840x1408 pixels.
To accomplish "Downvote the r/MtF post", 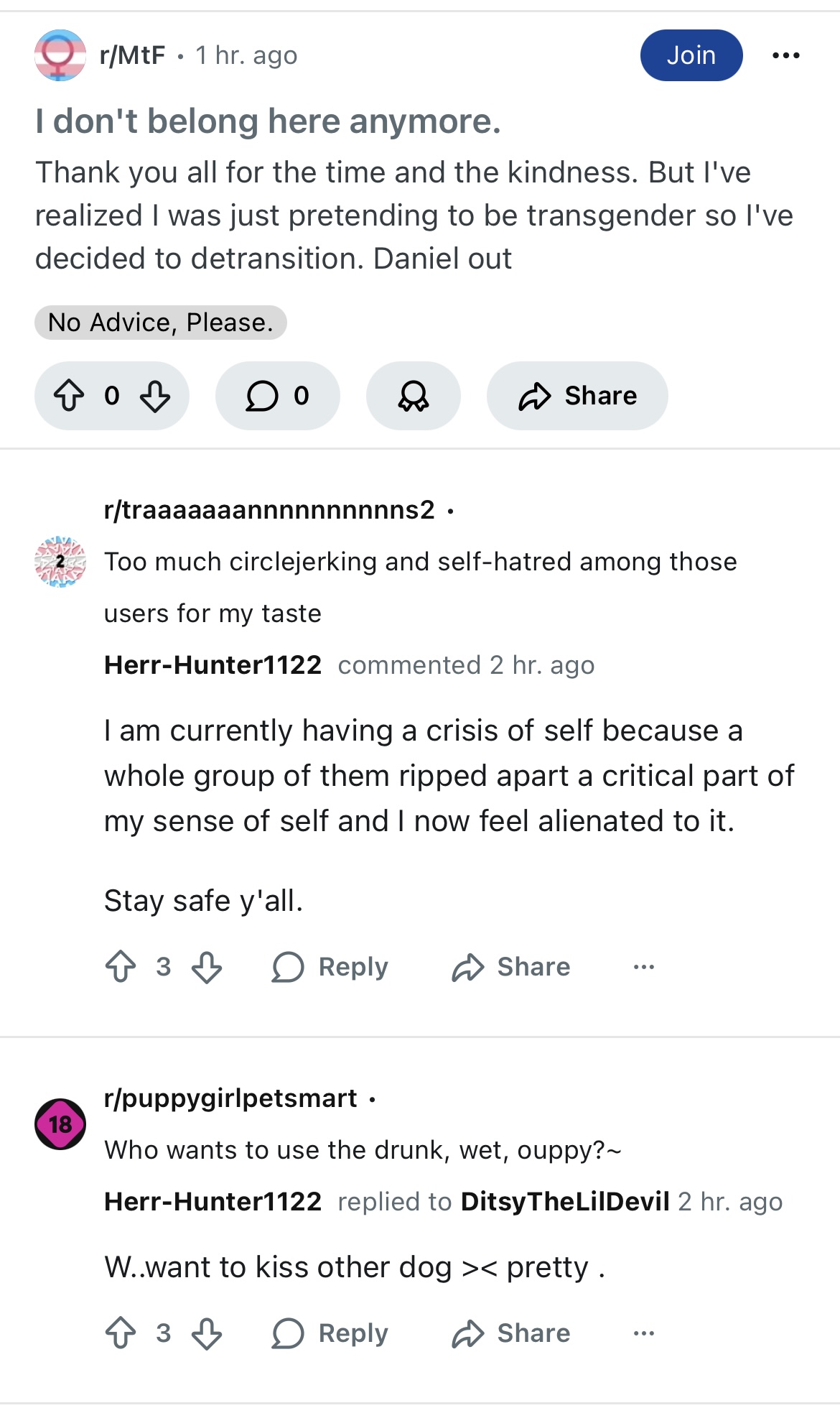I will click(155, 396).
